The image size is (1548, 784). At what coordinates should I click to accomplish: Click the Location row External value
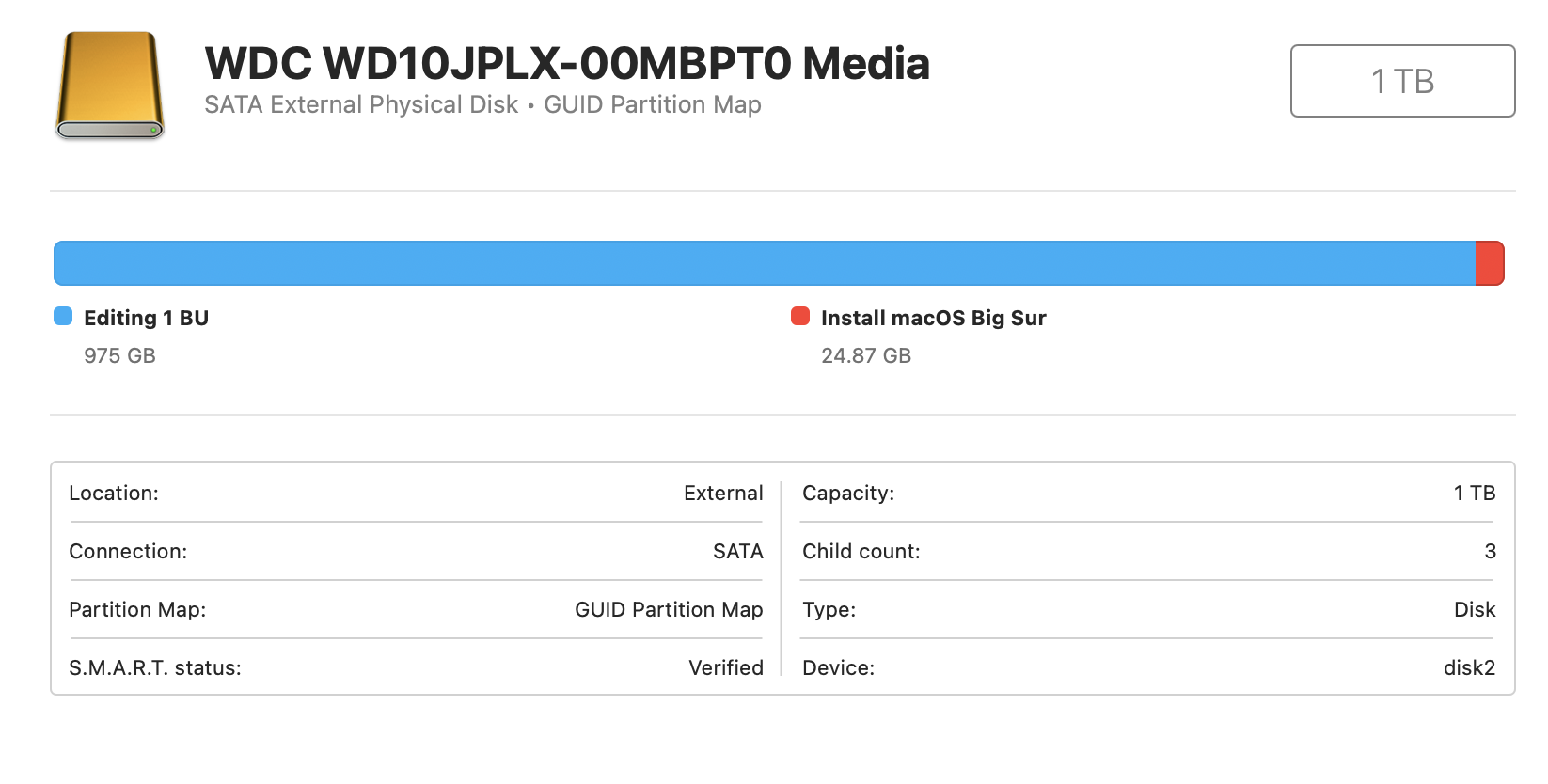(x=723, y=493)
